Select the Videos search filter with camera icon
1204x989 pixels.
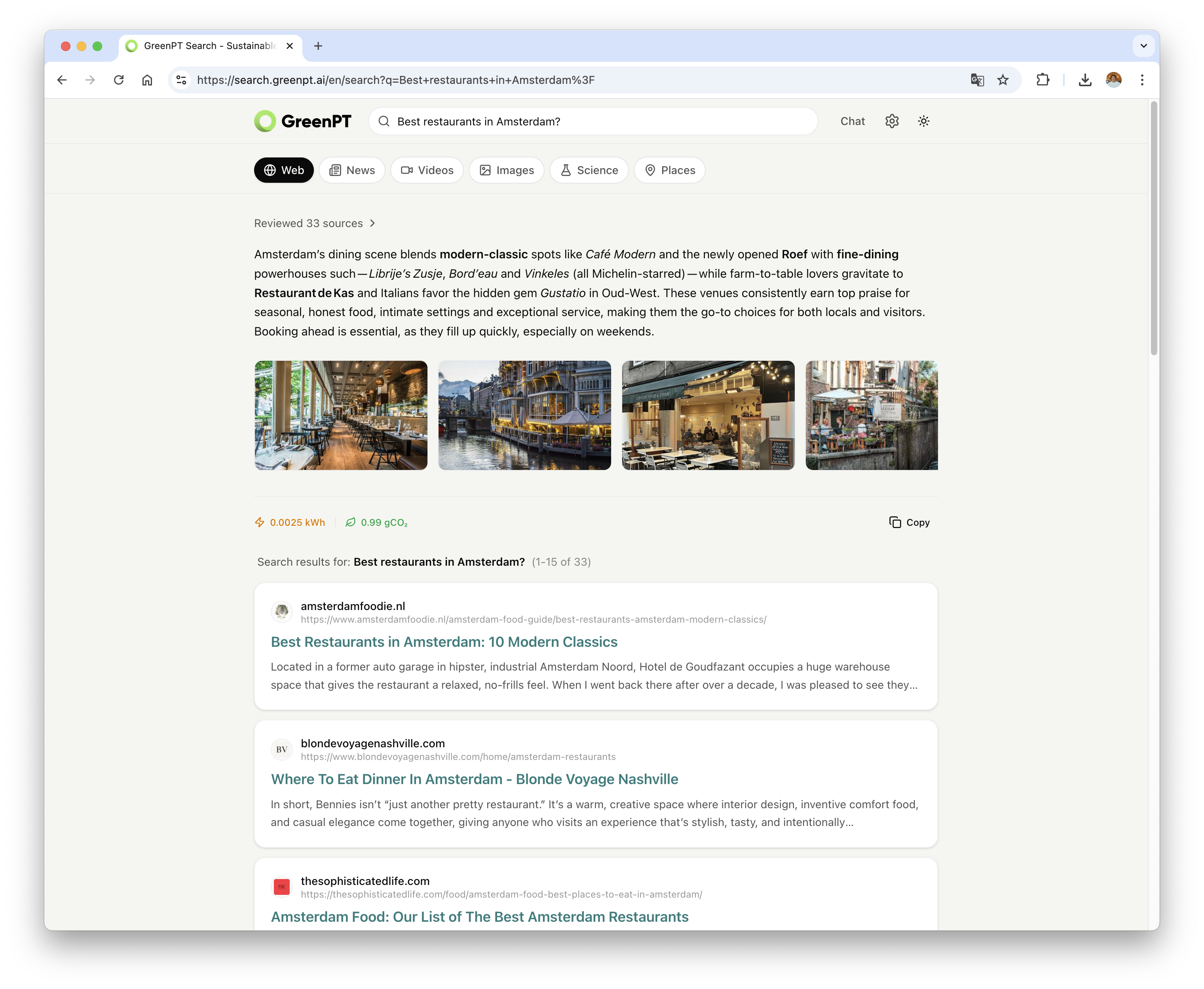point(426,170)
